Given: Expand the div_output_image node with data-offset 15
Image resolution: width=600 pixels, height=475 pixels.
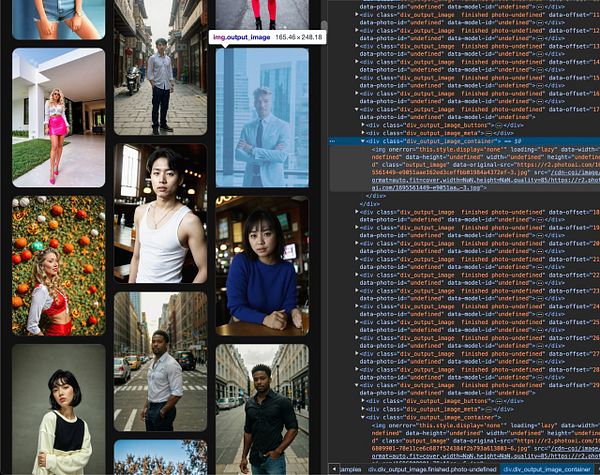Looking at the screenshot, I should click(357, 77).
